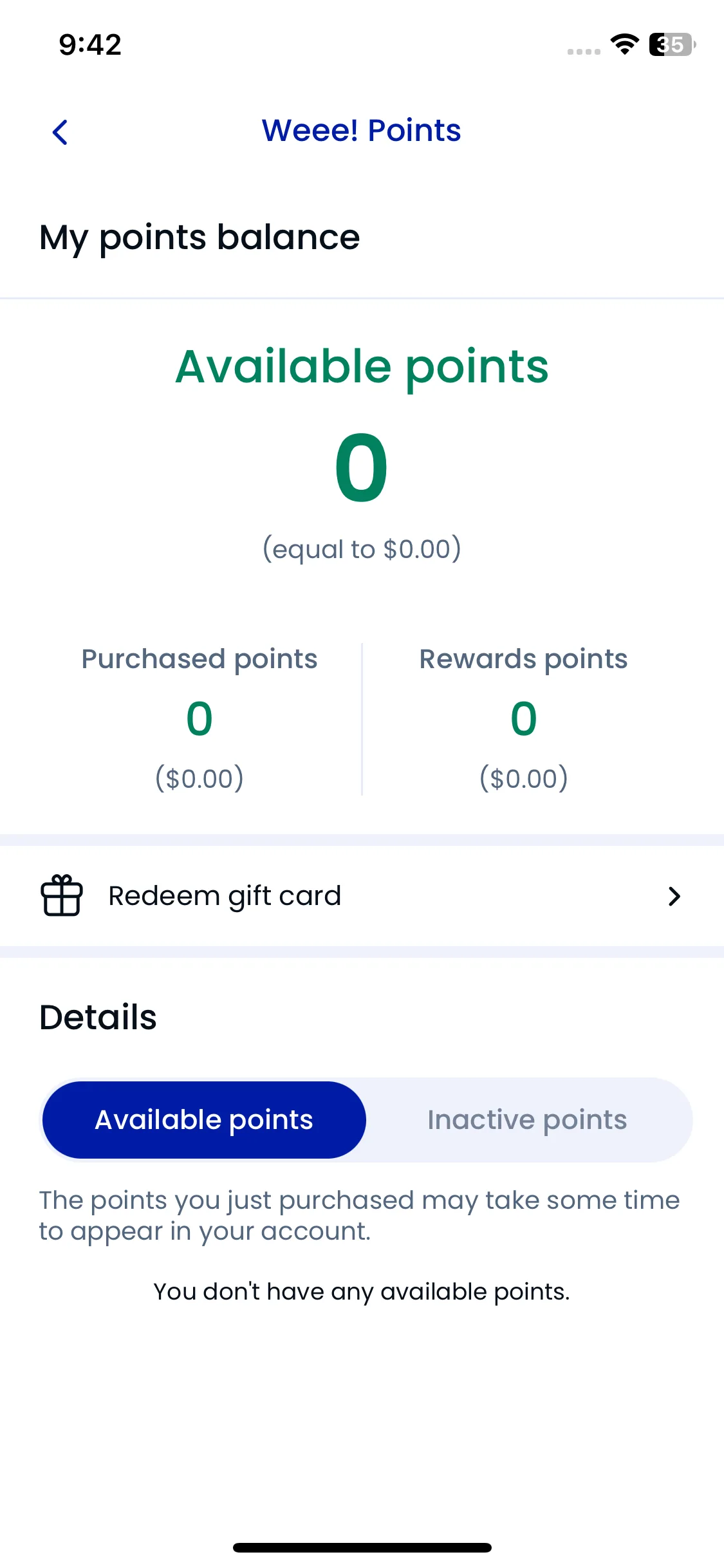The width and height of the screenshot is (724, 1568).
Task: Tap the Rewards points label
Action: 523,659
